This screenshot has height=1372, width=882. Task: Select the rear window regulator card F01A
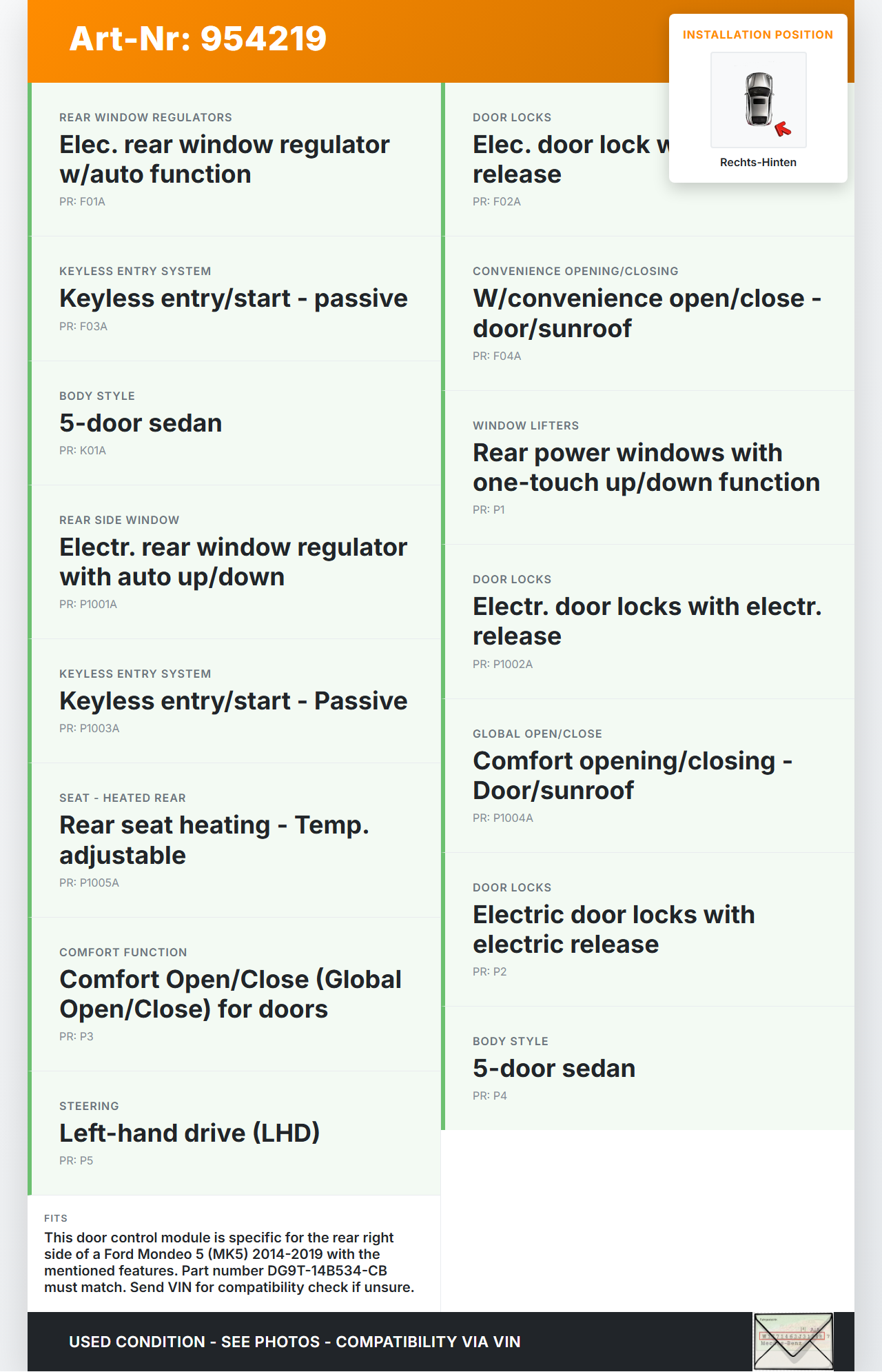coord(234,159)
